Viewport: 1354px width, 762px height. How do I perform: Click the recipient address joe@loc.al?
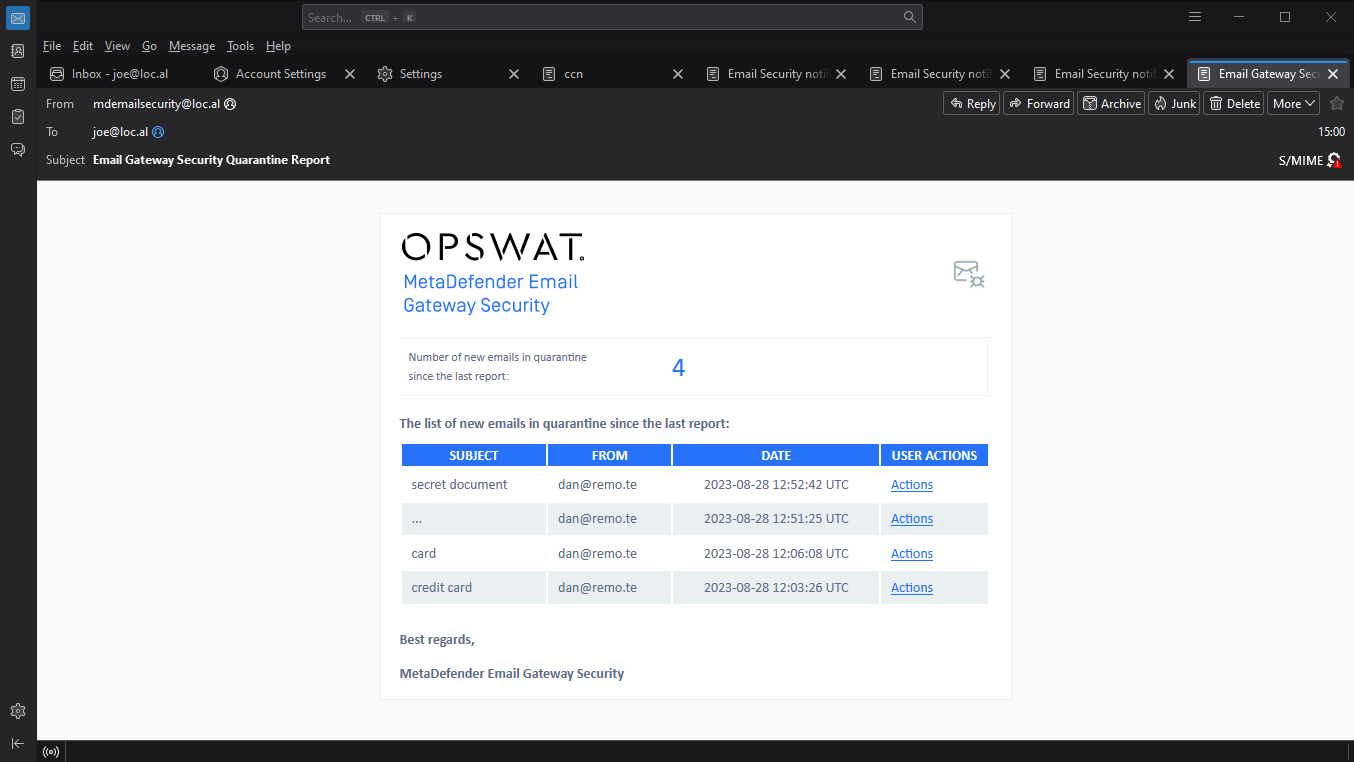[x=120, y=132]
